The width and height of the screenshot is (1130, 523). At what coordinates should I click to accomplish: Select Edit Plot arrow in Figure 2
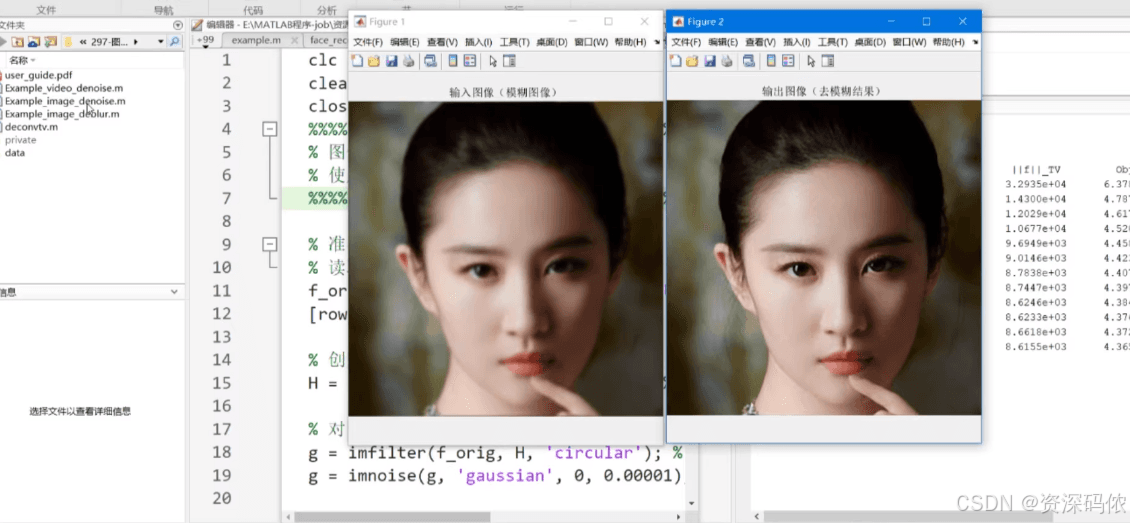[x=811, y=61]
